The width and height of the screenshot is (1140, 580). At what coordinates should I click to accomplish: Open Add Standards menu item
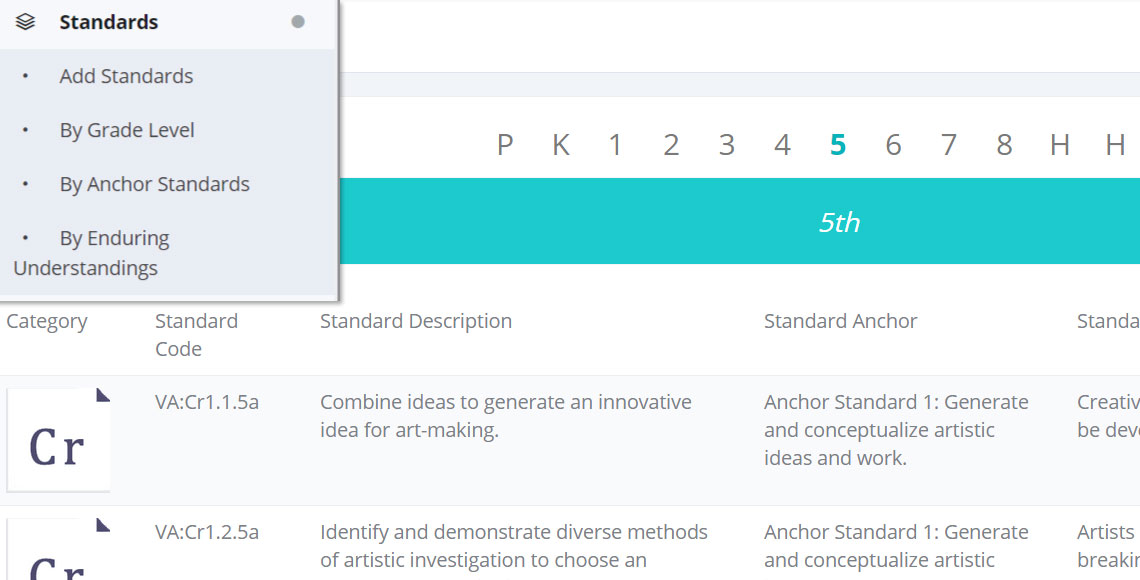click(126, 76)
